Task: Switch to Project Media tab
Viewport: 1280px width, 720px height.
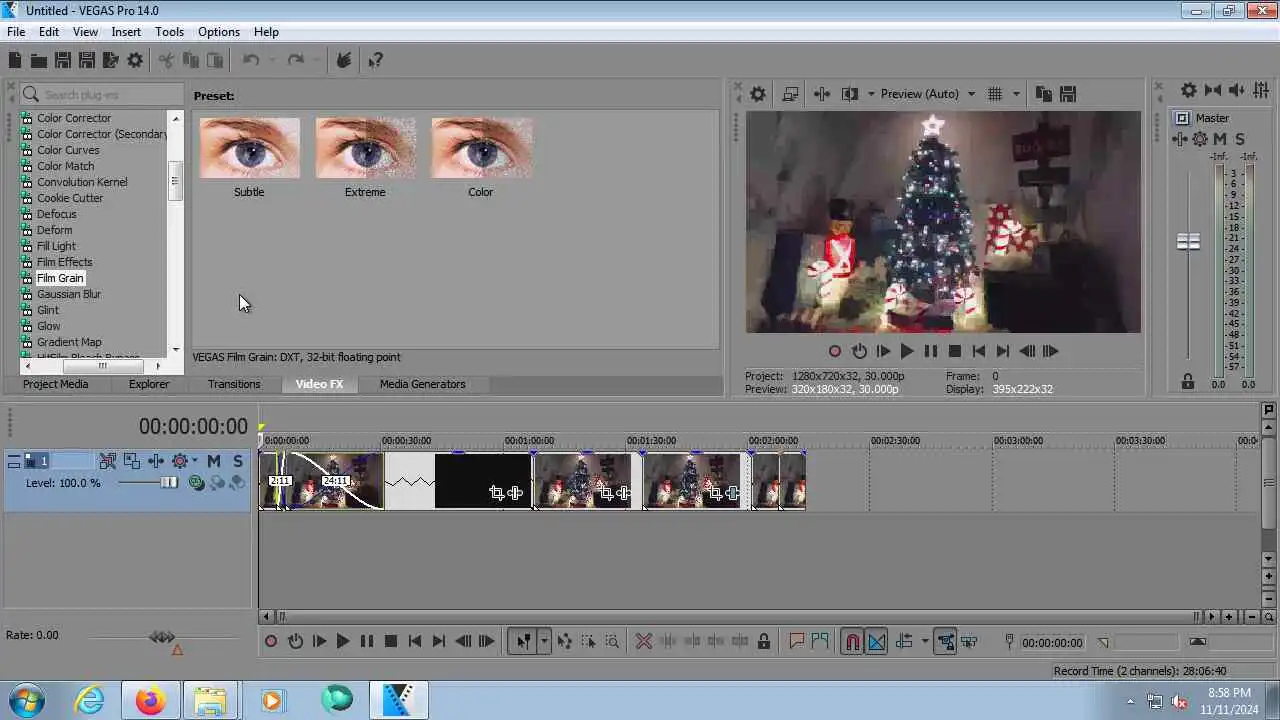Action: coord(55,384)
